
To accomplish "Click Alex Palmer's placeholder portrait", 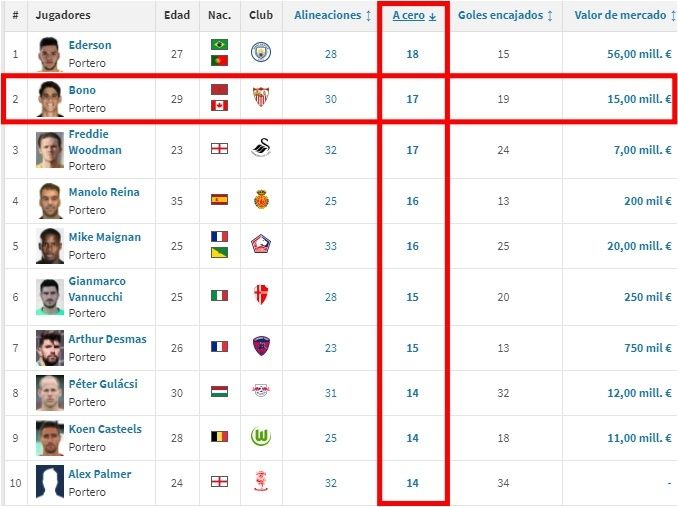I will (x=50, y=483).
